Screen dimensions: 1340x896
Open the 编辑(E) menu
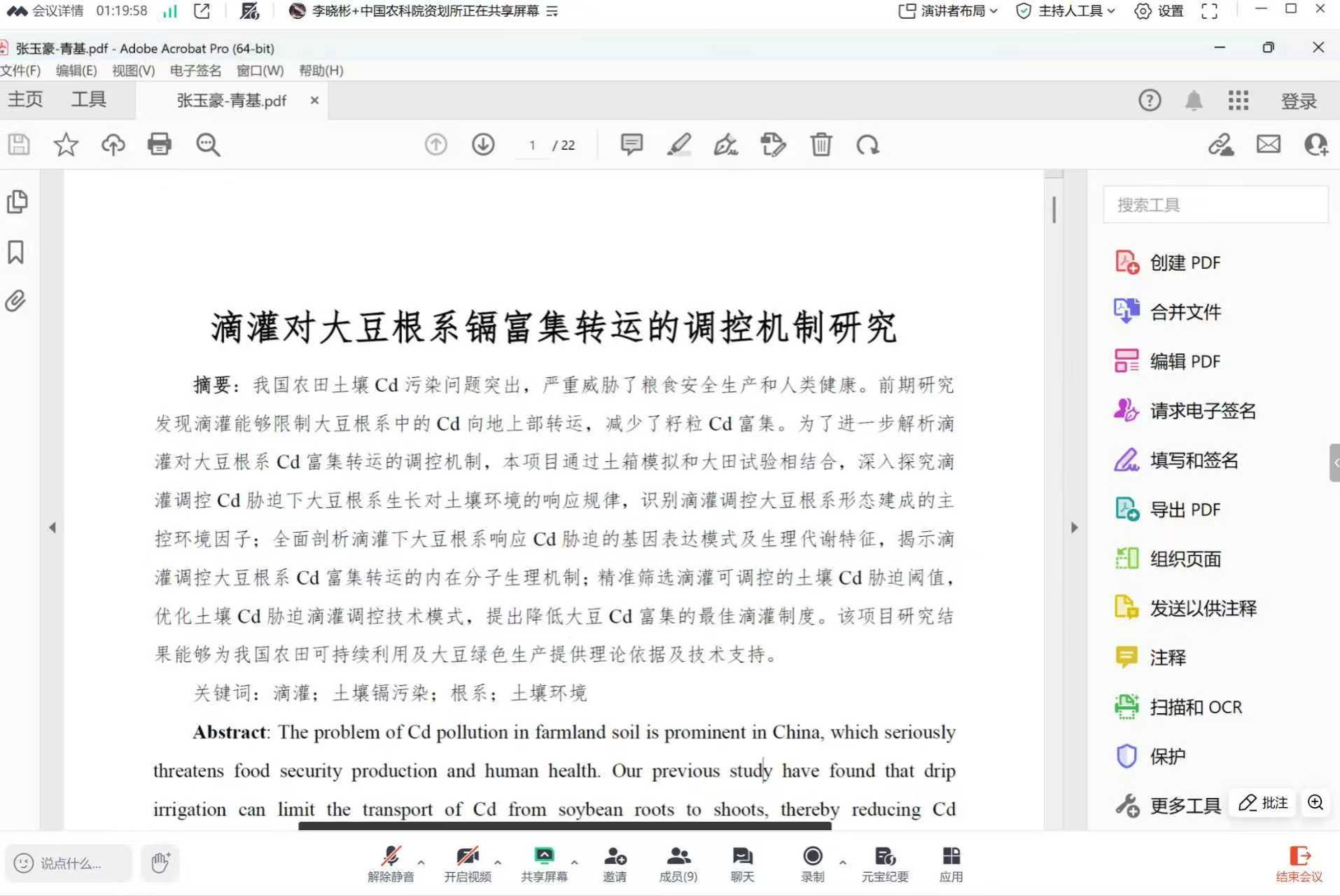[x=76, y=71]
